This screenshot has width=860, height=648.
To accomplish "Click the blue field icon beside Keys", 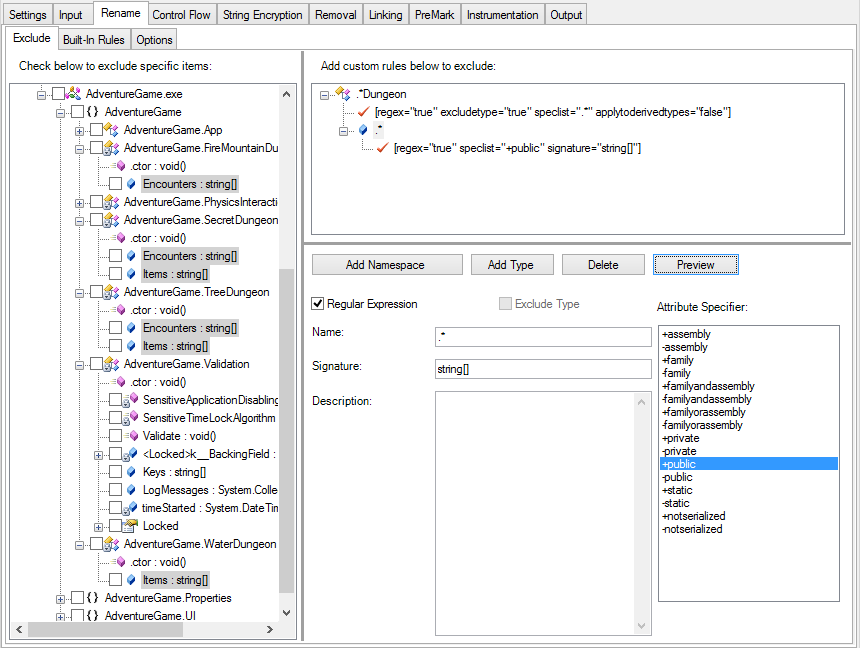I will tap(130, 472).
